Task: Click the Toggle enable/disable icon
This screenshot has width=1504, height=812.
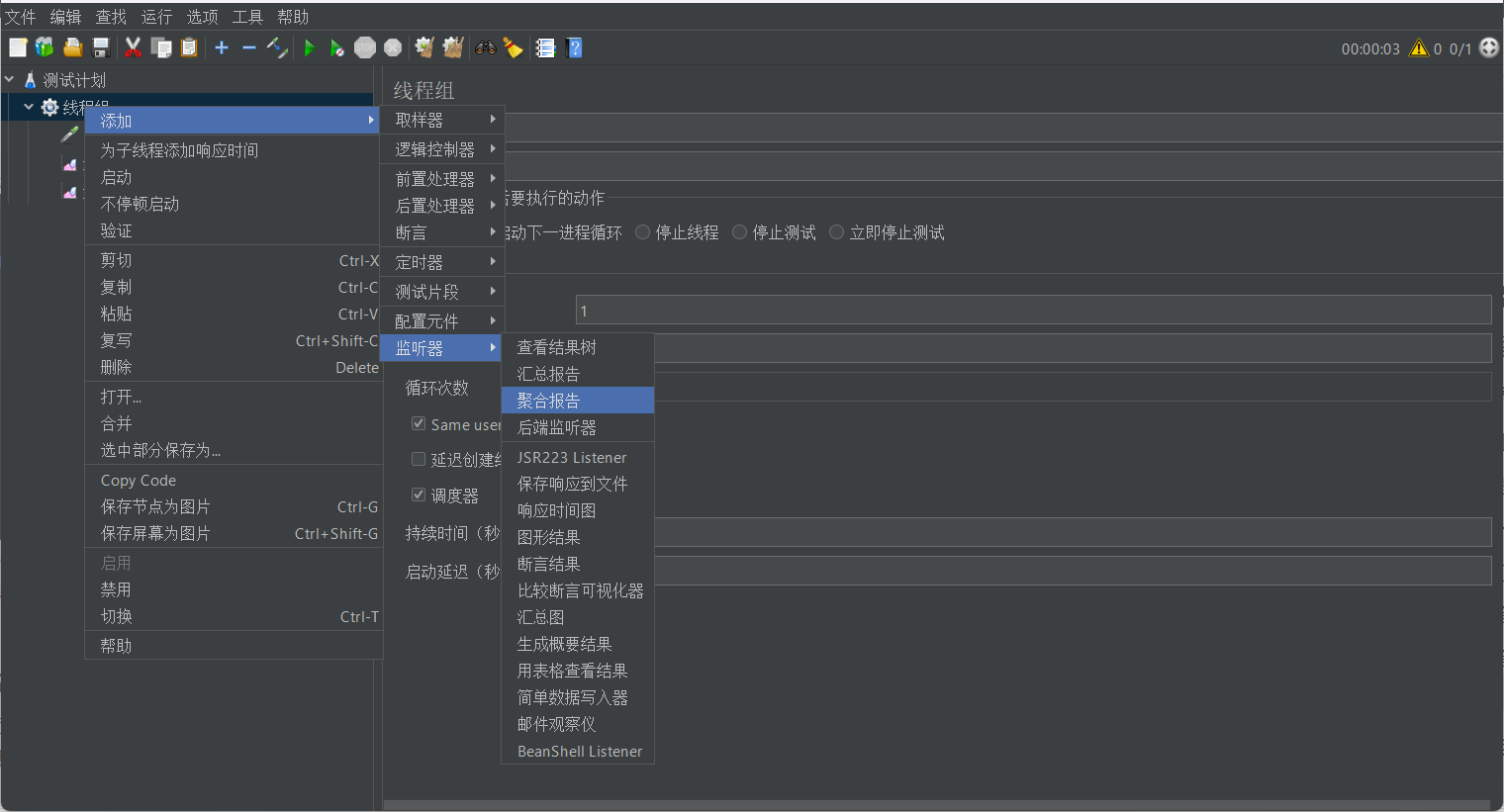Action: click(x=277, y=47)
